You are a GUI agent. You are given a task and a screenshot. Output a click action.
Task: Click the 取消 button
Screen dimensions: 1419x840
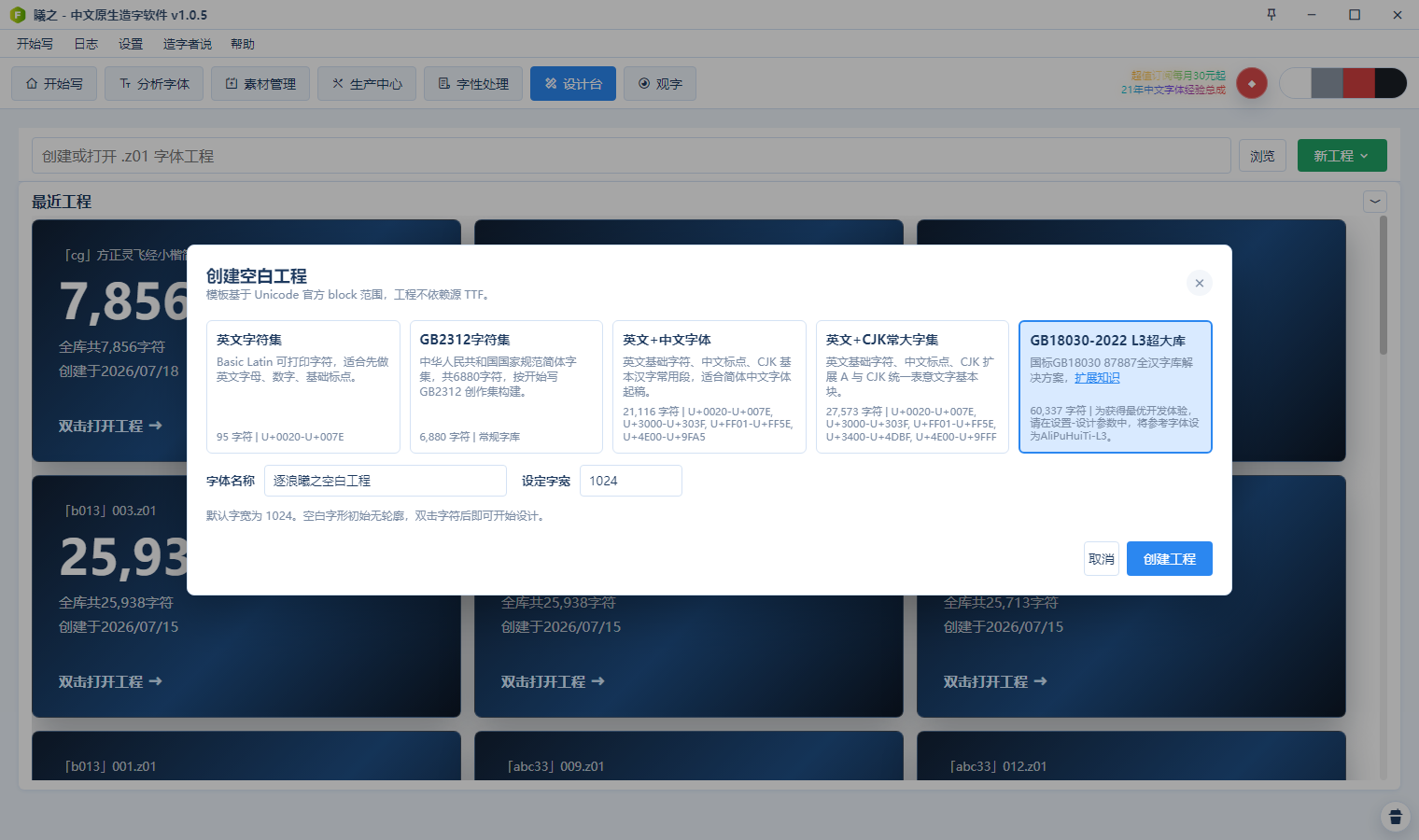(1102, 559)
